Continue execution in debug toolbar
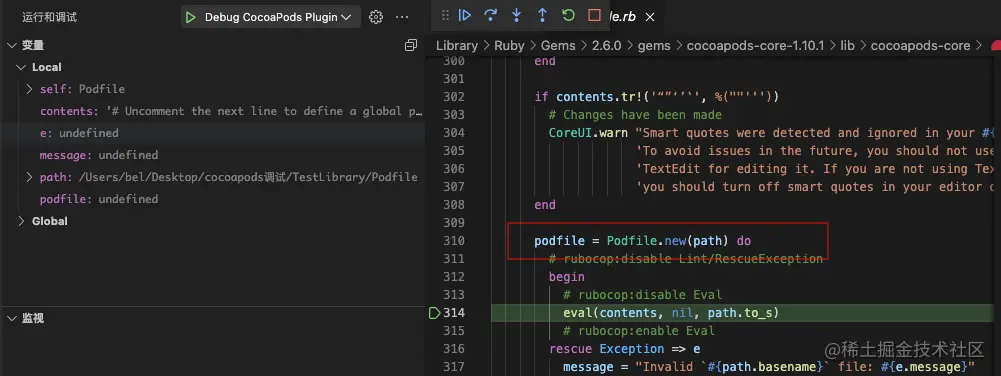This screenshot has width=1001, height=376. tap(465, 15)
